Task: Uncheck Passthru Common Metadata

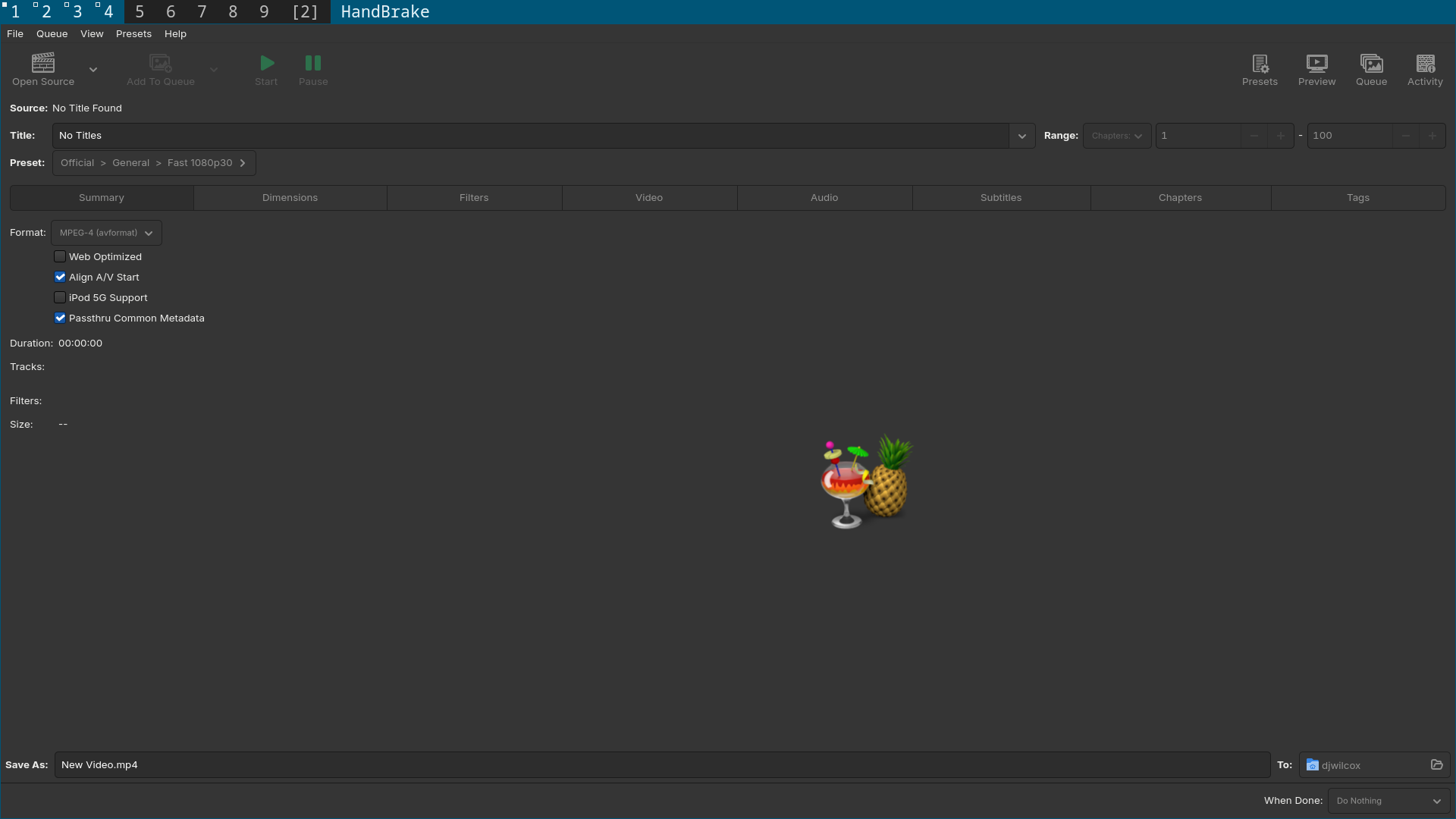Action: pos(60,318)
